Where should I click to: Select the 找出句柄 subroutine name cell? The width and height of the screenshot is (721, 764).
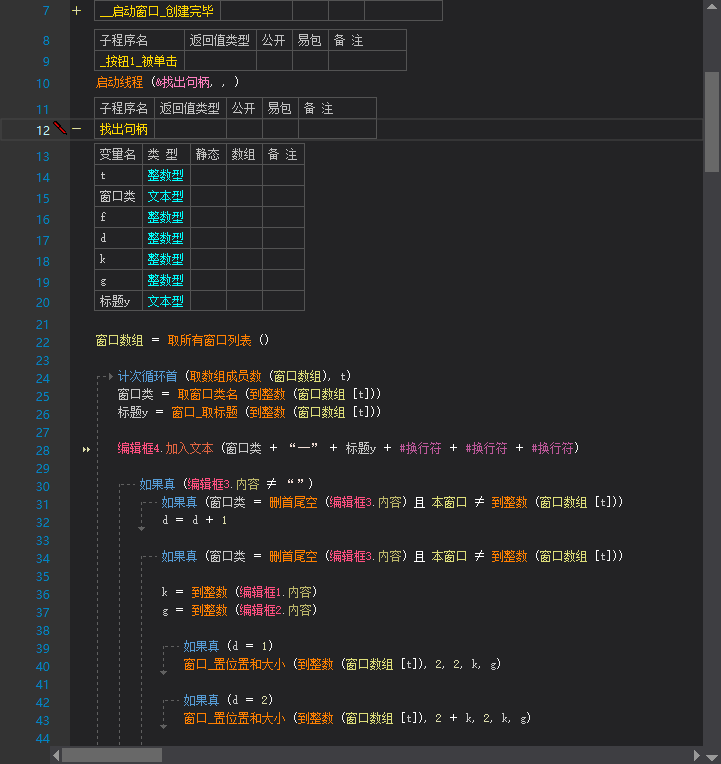124,129
